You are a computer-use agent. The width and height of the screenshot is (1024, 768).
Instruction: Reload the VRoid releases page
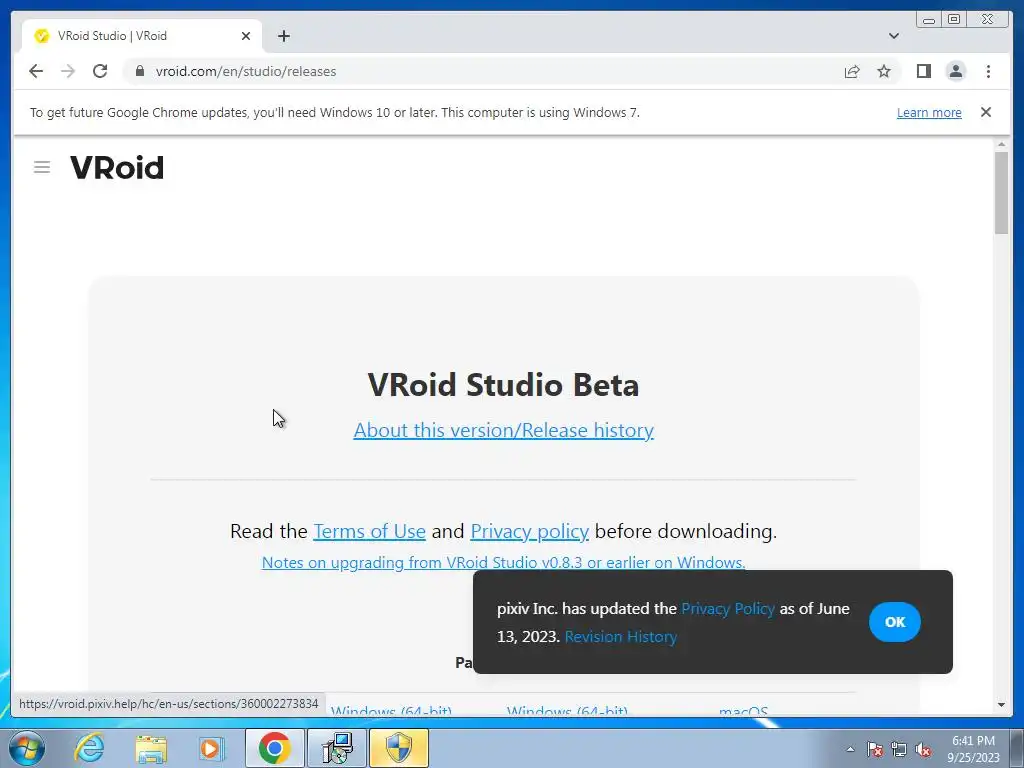(x=100, y=71)
